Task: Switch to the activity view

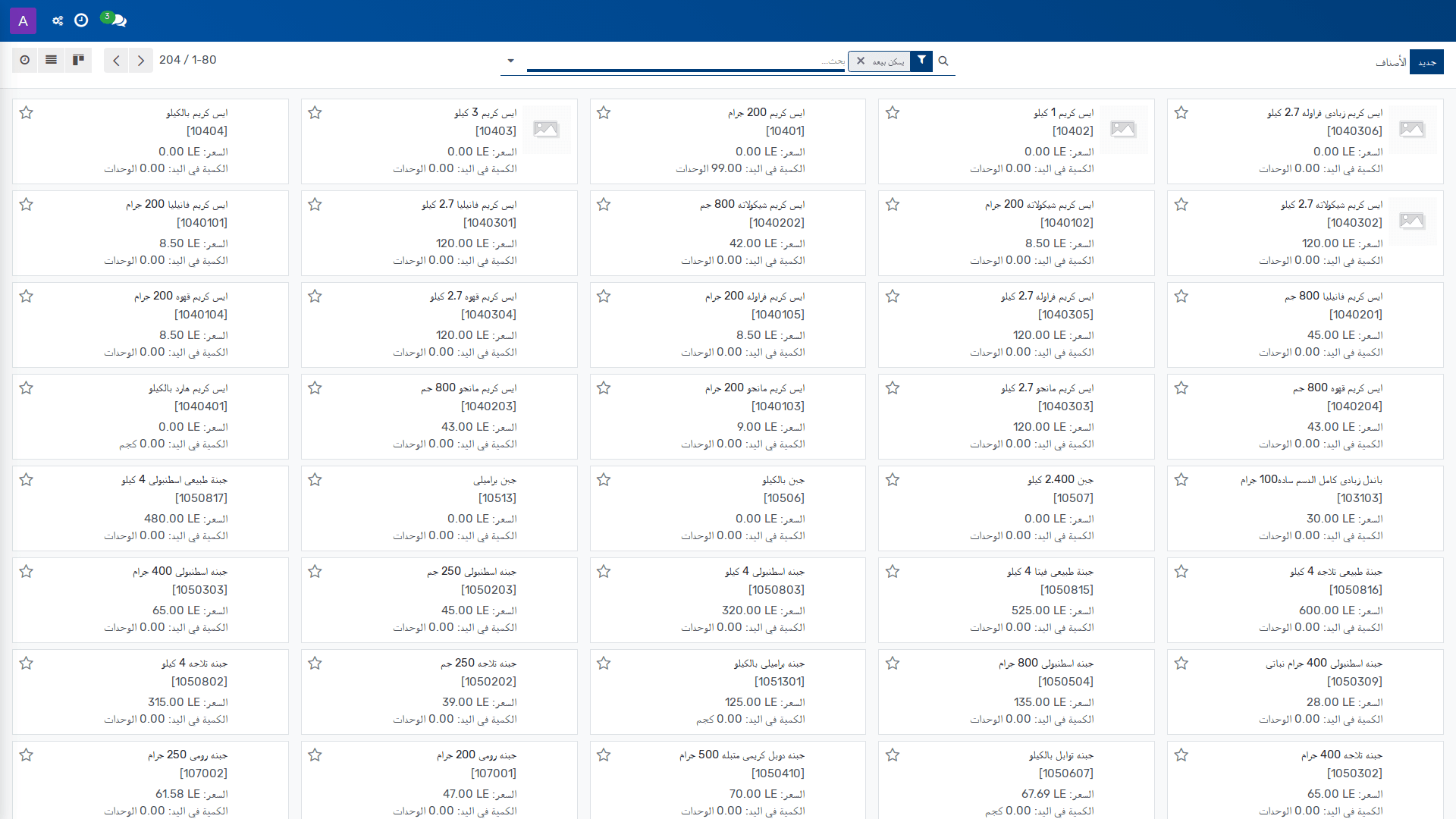Action: pos(25,60)
